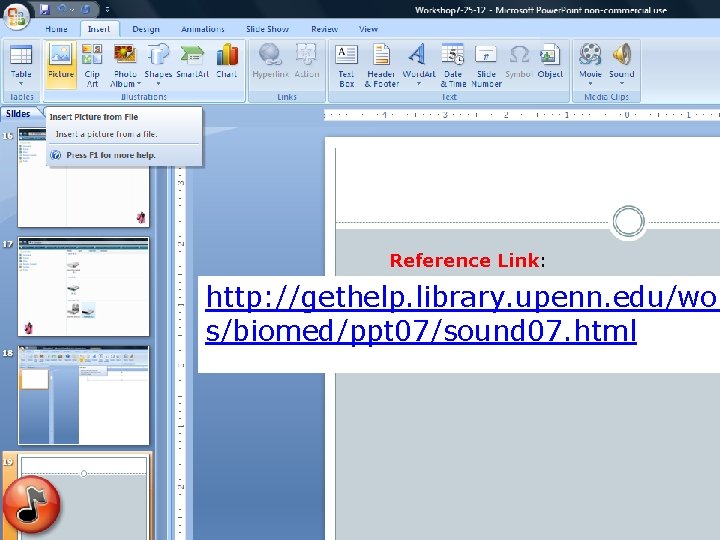Undo the last action from the quick access toolbar
Image resolution: width=720 pixels, height=540 pixels.
coord(62,9)
